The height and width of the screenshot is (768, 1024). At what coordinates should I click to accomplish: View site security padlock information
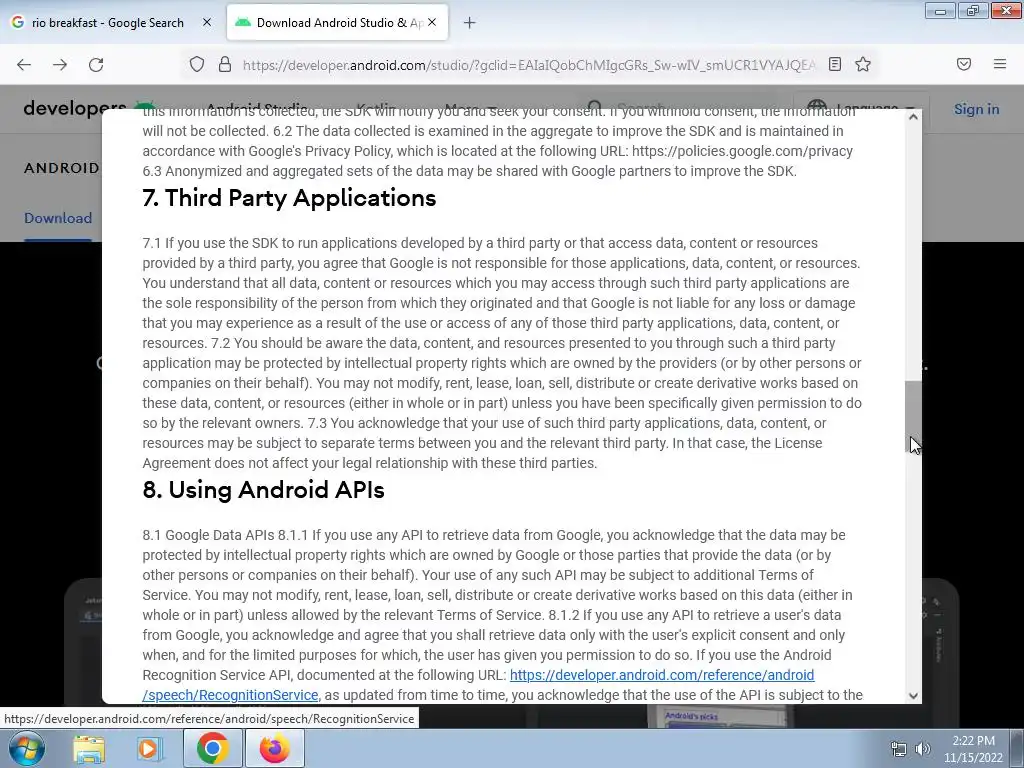225,64
